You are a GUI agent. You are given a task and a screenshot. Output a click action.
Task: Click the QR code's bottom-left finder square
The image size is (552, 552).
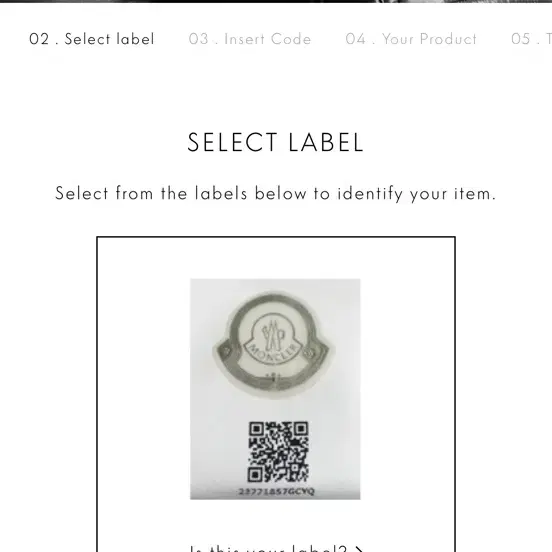[256, 475]
